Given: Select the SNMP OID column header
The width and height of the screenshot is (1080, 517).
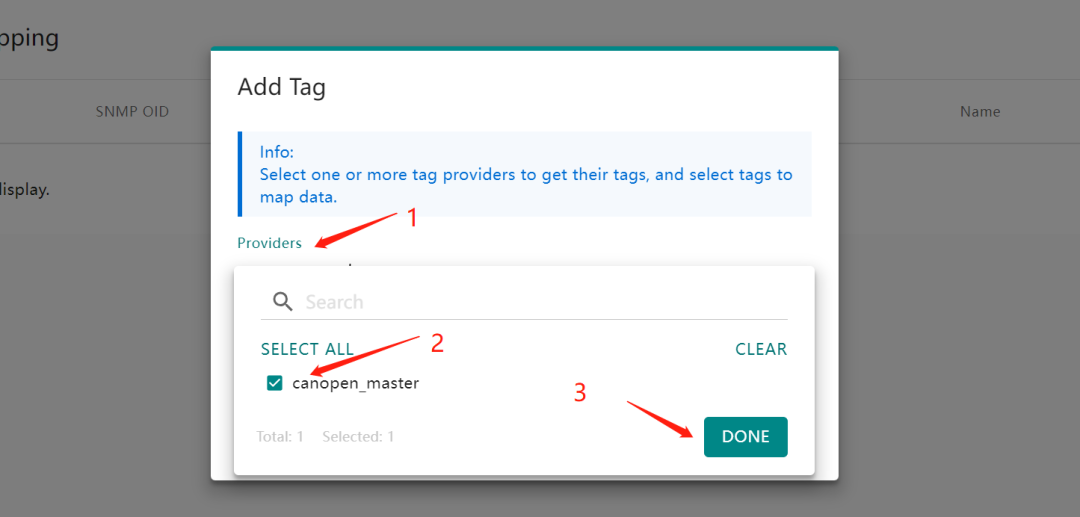Looking at the screenshot, I should [132, 112].
